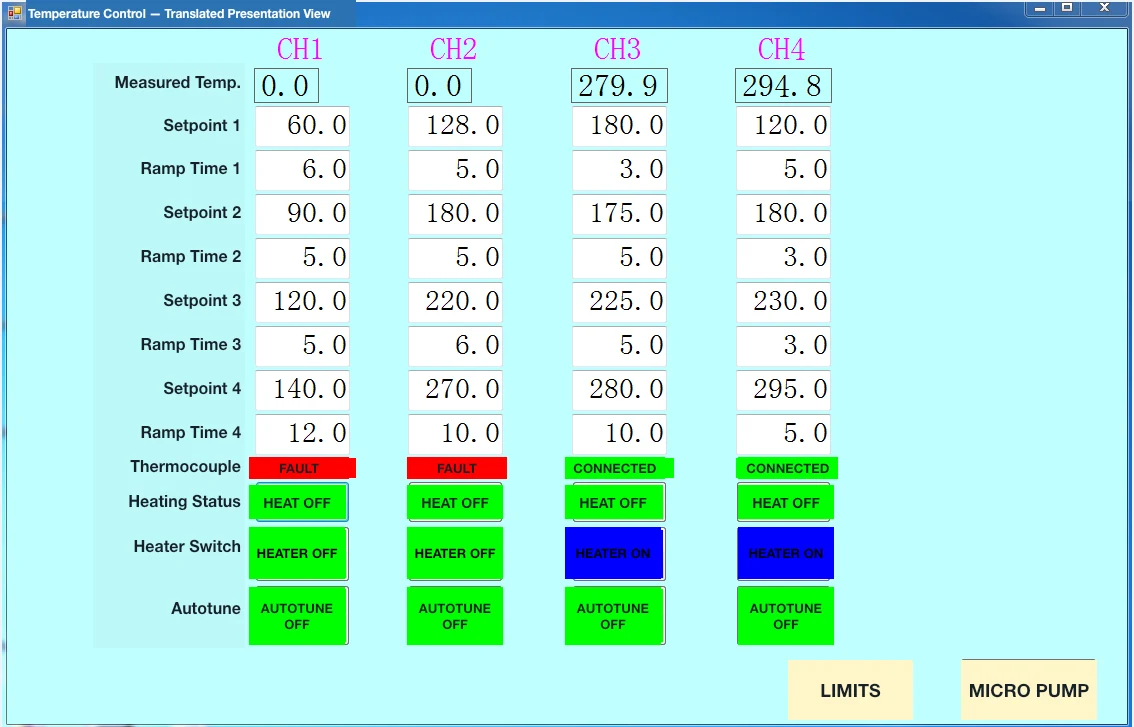Click CH2 thermocouple FAULT indicator

point(457,468)
